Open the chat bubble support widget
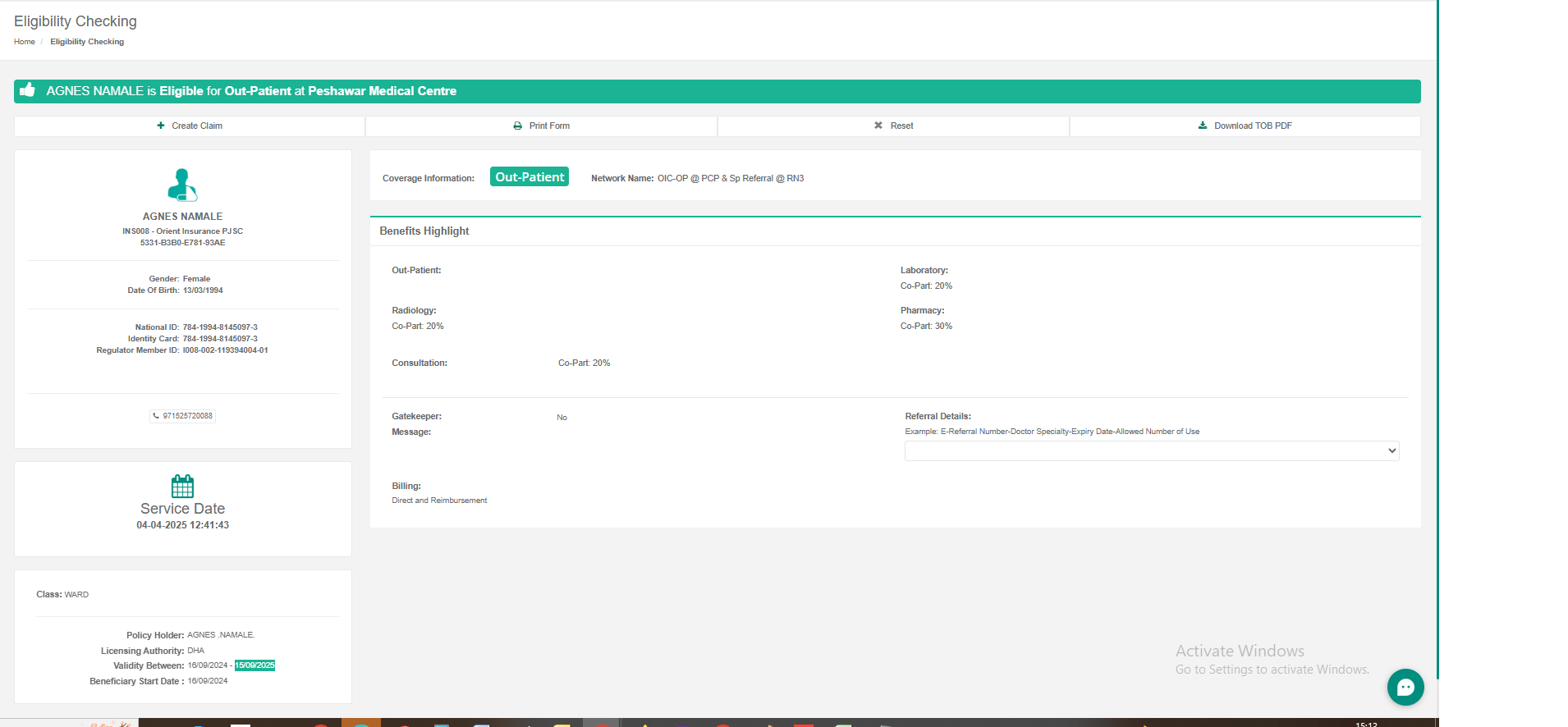This screenshot has height=727, width=1568. (1405, 688)
